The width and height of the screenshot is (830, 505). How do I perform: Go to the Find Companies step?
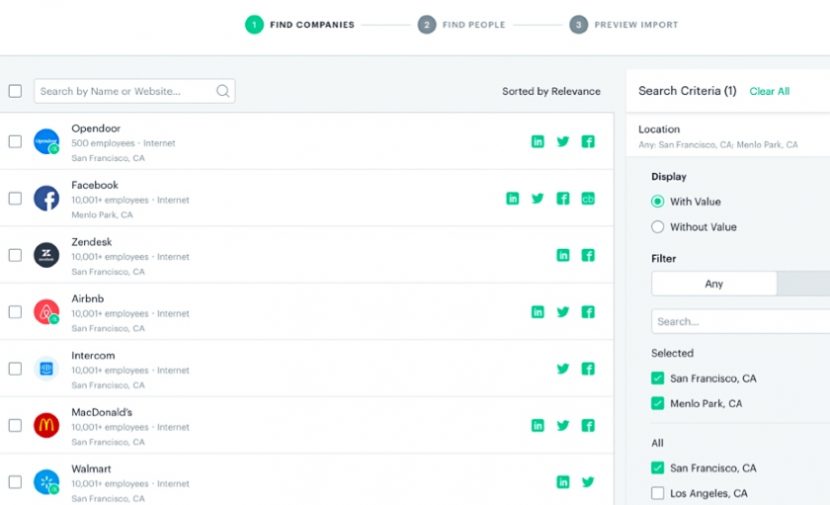300,24
